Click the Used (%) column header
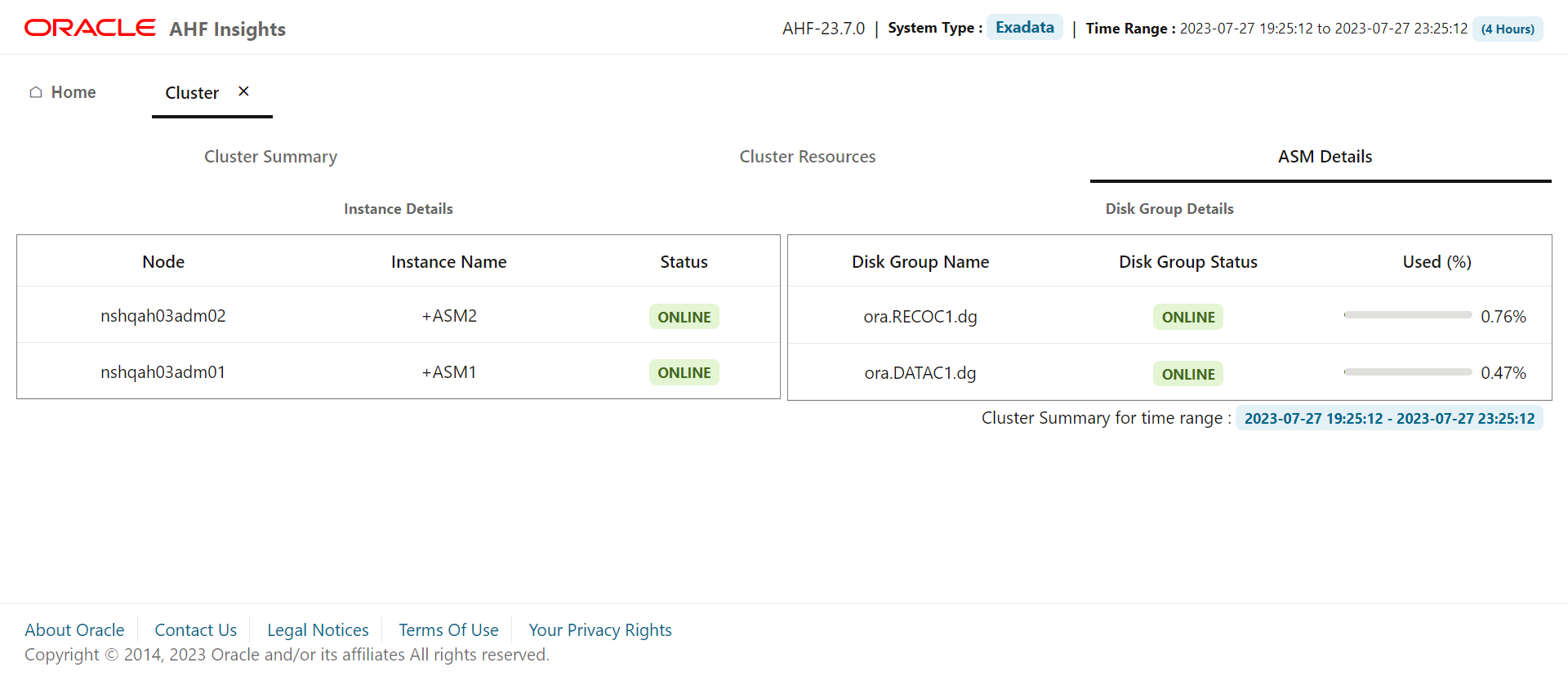 (1437, 262)
